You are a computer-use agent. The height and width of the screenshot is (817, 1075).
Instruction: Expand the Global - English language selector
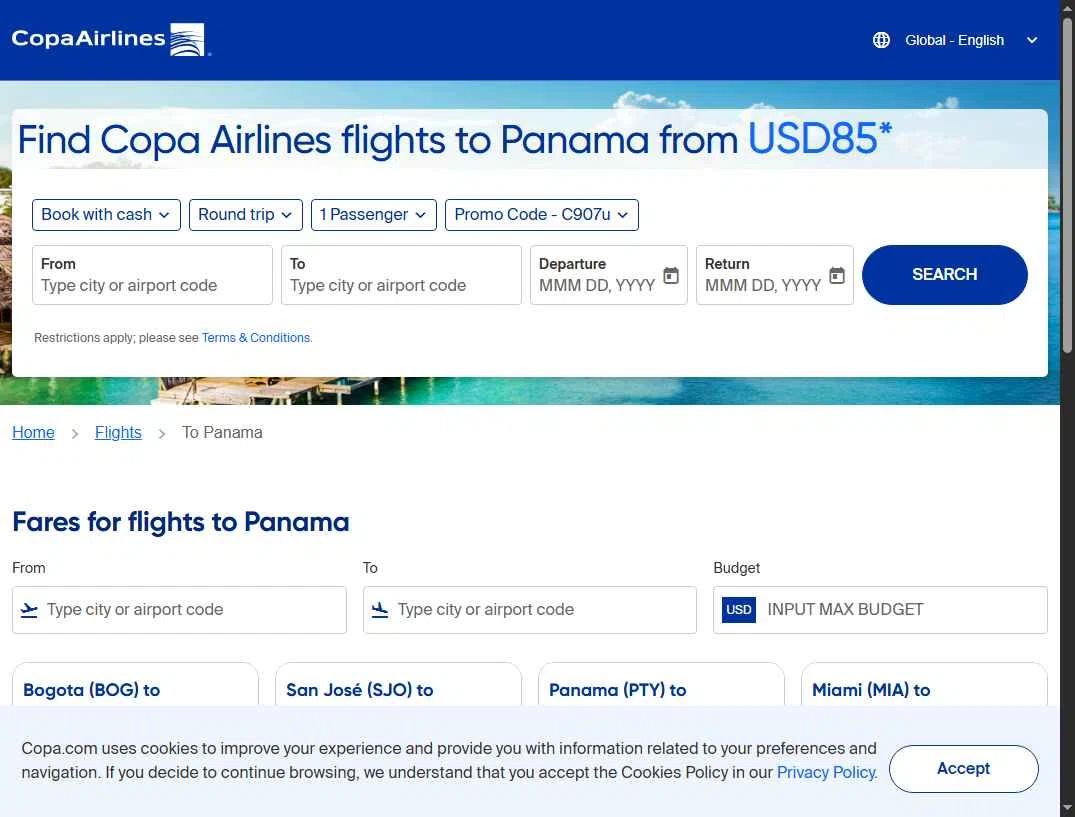(955, 40)
